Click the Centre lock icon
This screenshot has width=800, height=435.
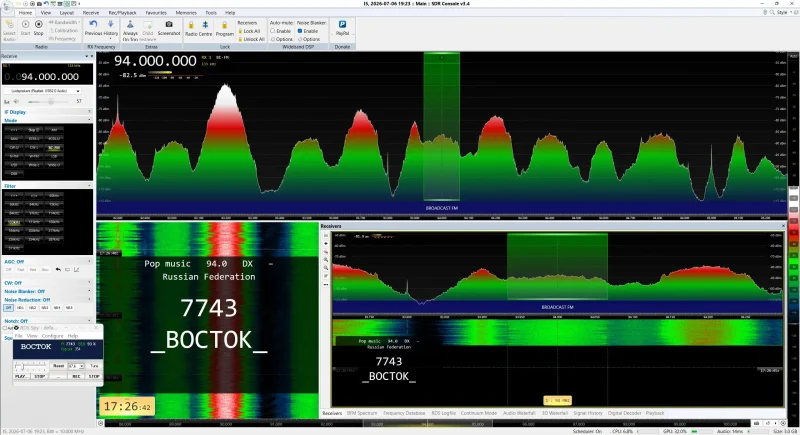click(x=205, y=25)
